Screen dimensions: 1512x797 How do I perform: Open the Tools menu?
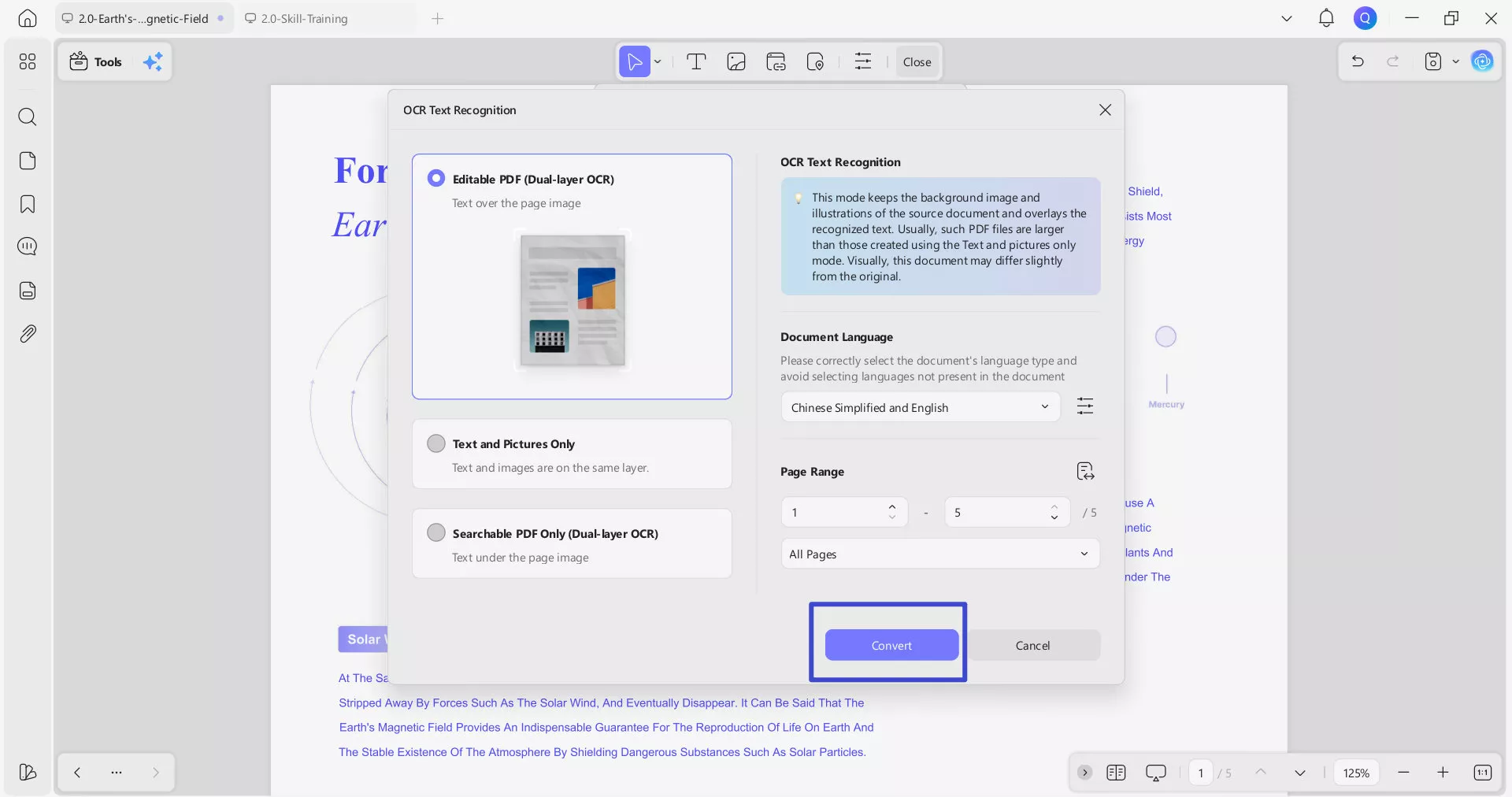[95, 61]
